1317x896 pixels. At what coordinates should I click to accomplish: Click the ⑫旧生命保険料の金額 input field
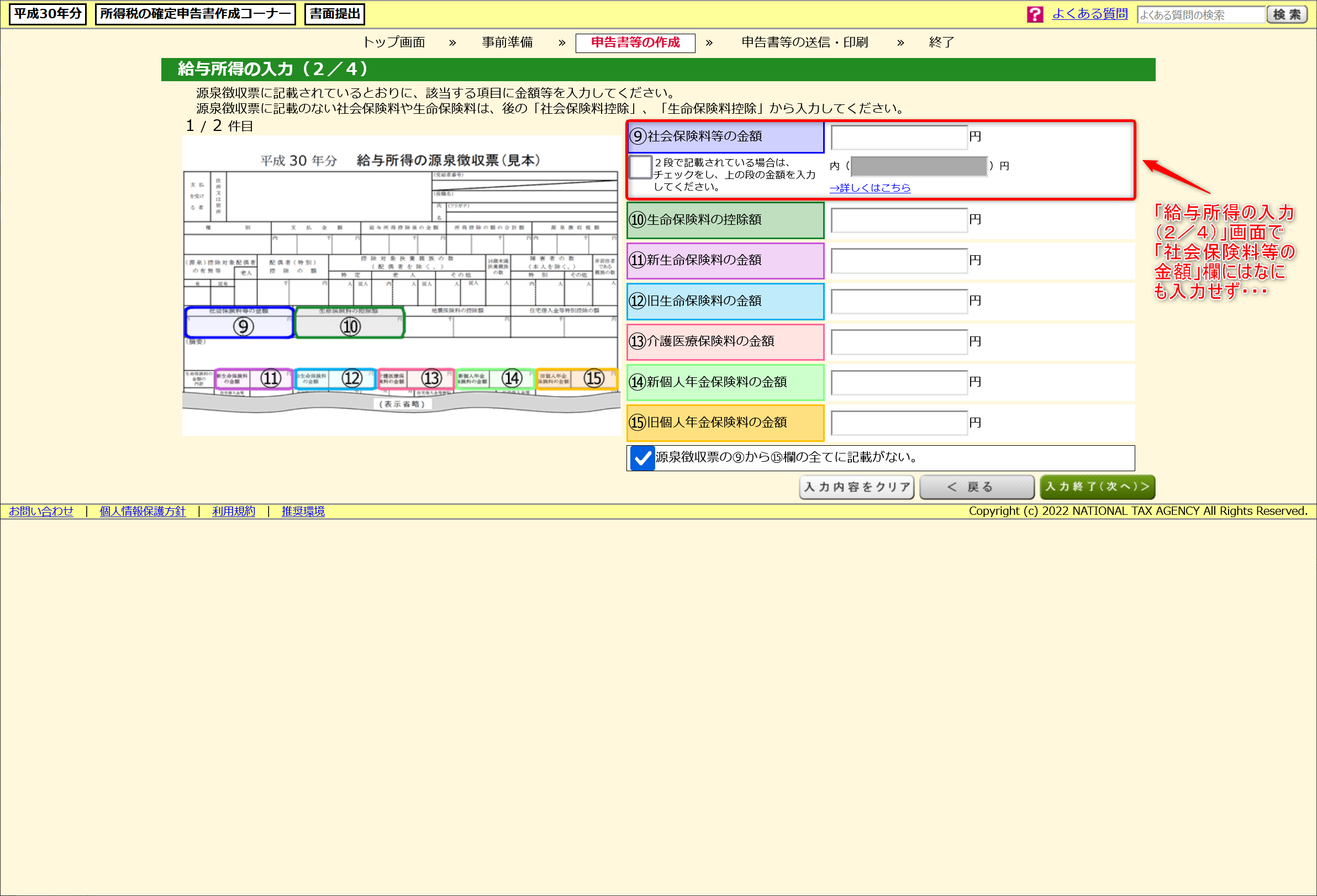click(899, 301)
